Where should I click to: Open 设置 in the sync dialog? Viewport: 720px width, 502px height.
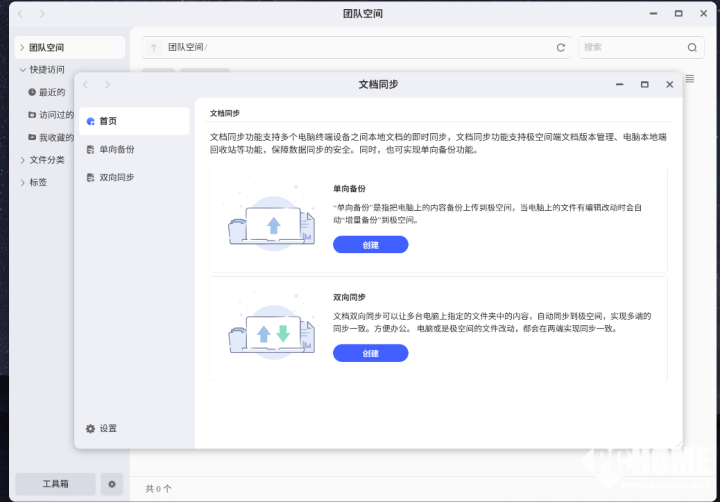tap(101, 428)
